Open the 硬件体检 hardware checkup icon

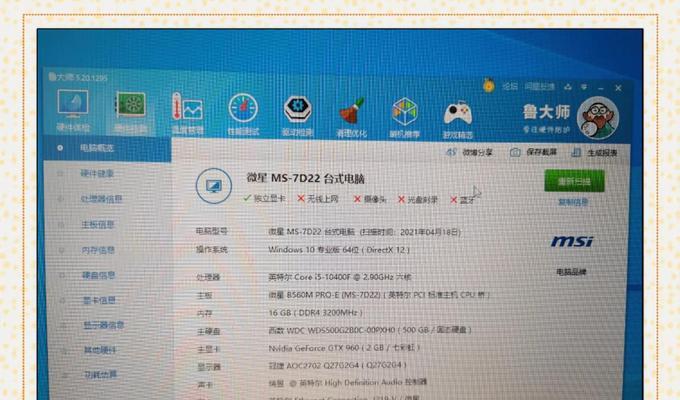(73, 111)
